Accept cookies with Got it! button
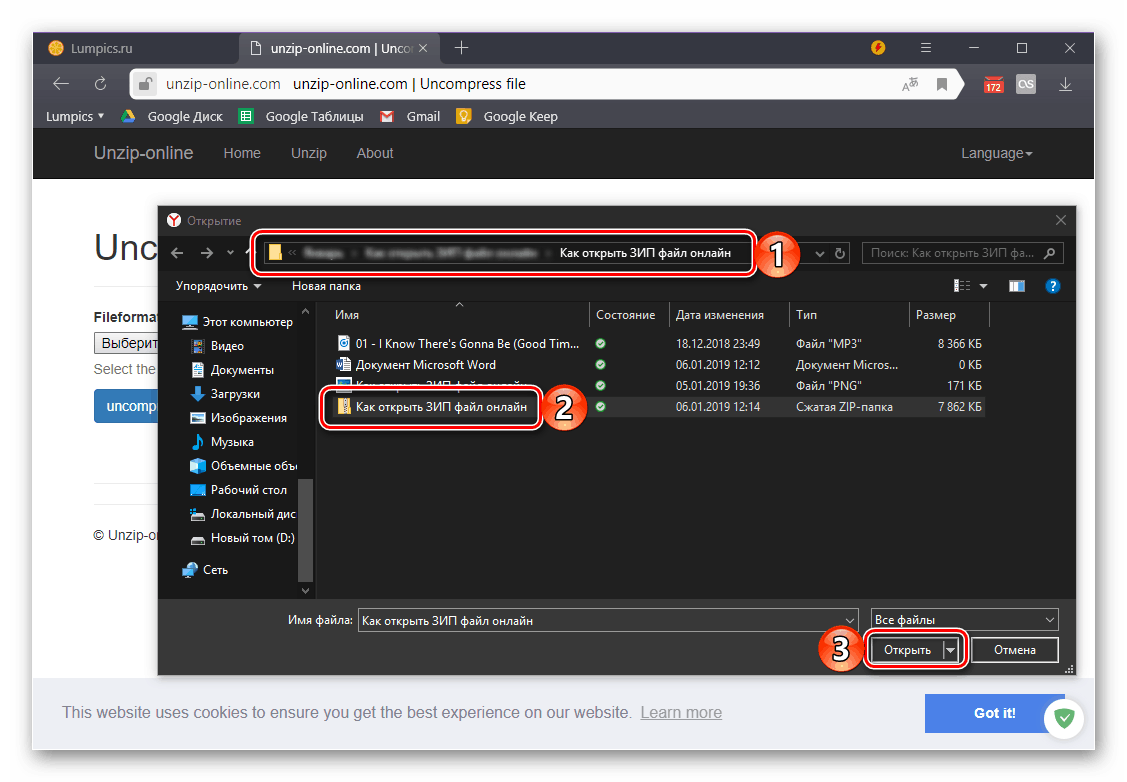The image size is (1127, 782). coord(995,713)
